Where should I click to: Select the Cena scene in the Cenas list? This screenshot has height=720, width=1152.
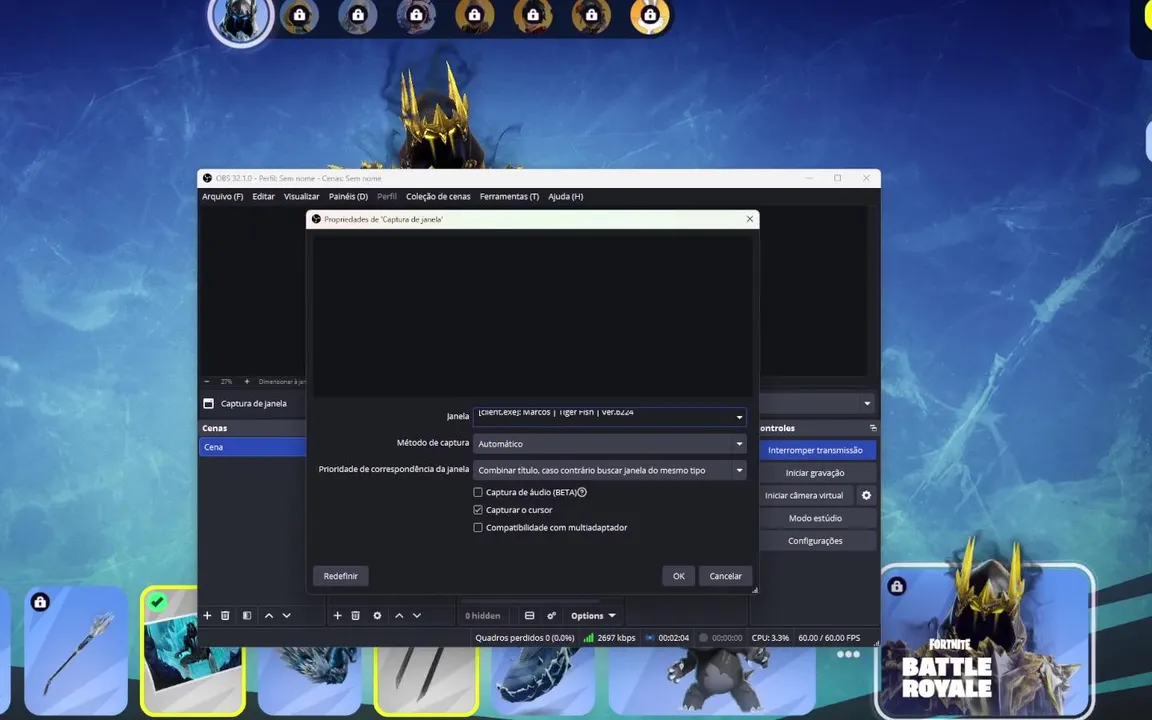click(252, 447)
